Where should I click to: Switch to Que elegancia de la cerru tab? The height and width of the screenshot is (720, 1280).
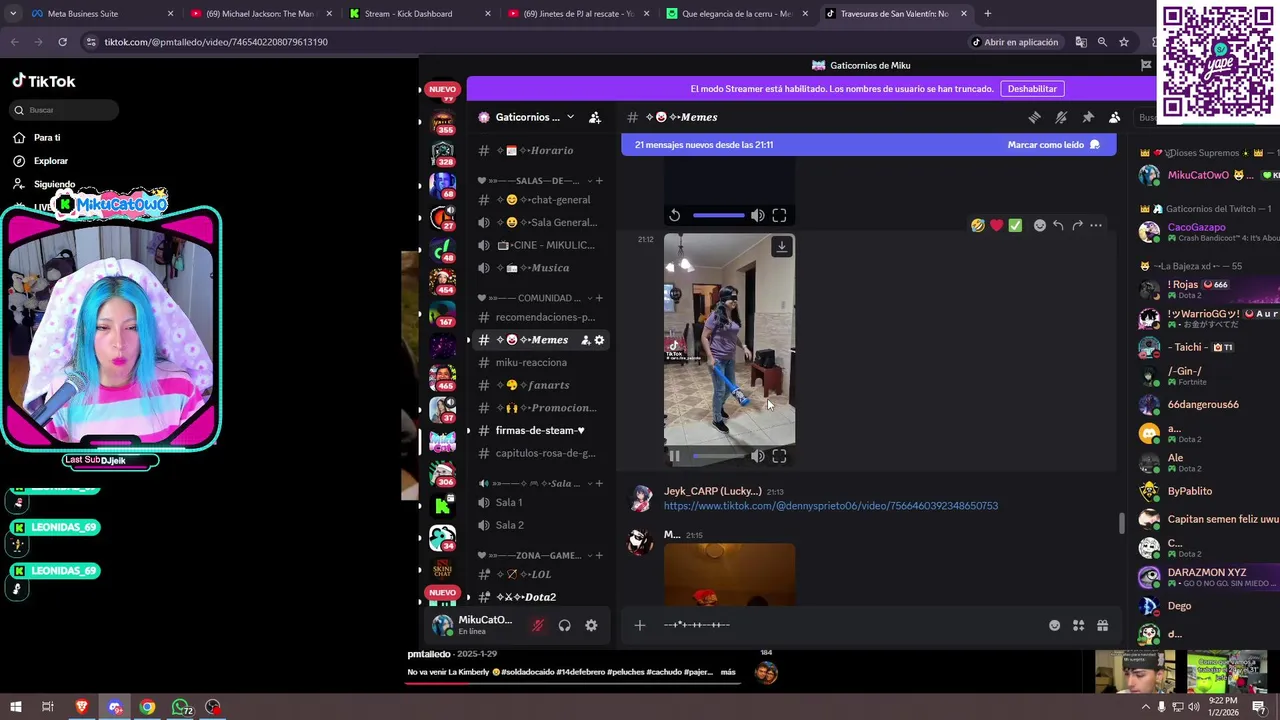pyautogui.click(x=737, y=14)
